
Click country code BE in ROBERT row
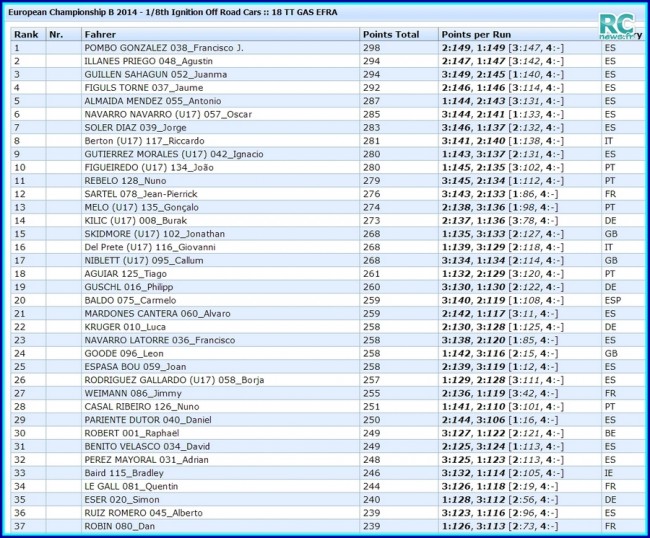point(610,433)
